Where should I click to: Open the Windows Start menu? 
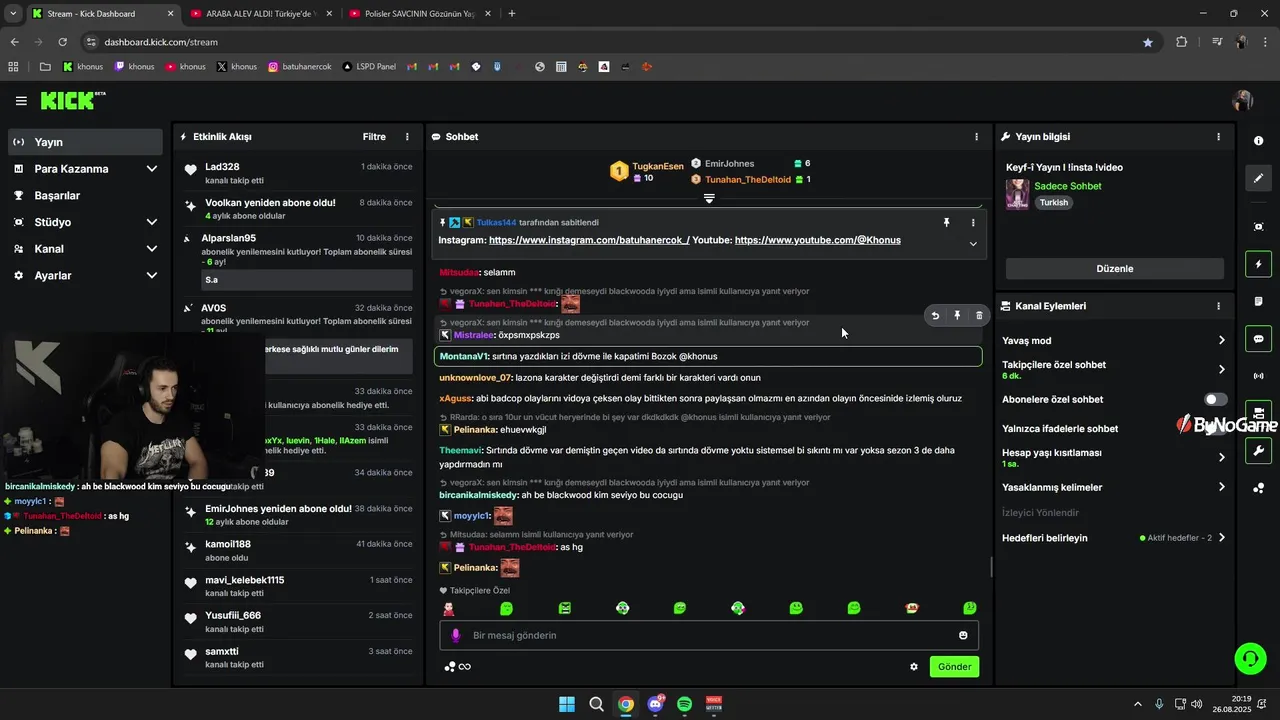point(567,704)
